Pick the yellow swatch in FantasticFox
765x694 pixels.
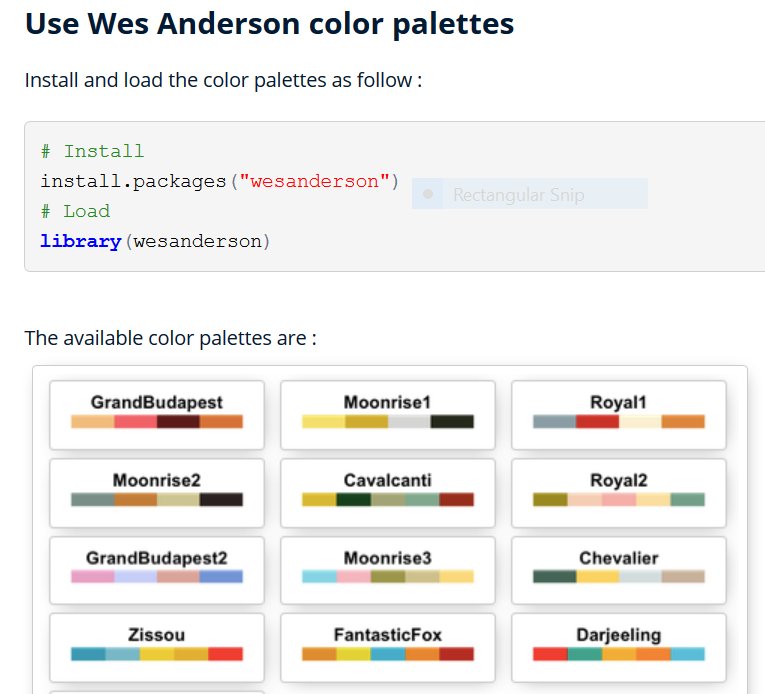click(354, 654)
